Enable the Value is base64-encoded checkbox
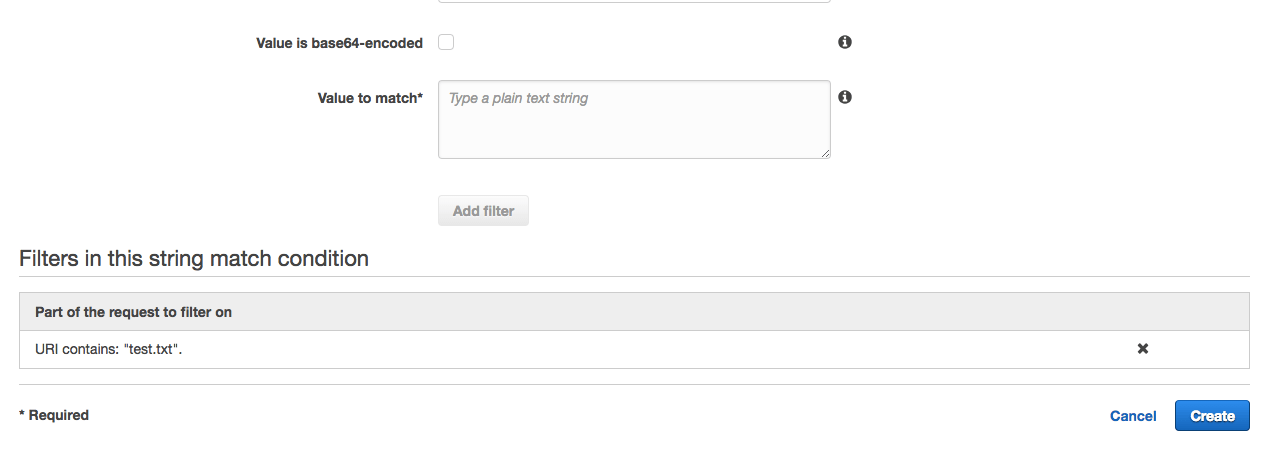The height and width of the screenshot is (450, 1267). point(446,42)
